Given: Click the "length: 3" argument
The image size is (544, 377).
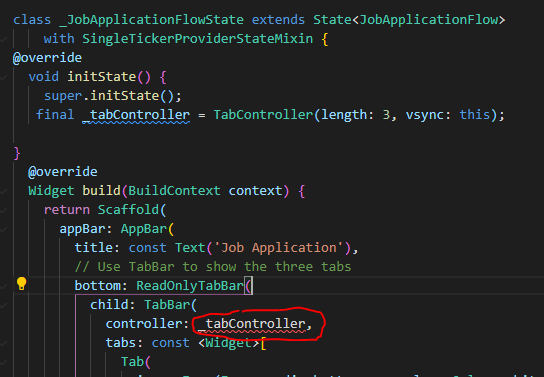Looking at the screenshot, I should pos(356,115).
